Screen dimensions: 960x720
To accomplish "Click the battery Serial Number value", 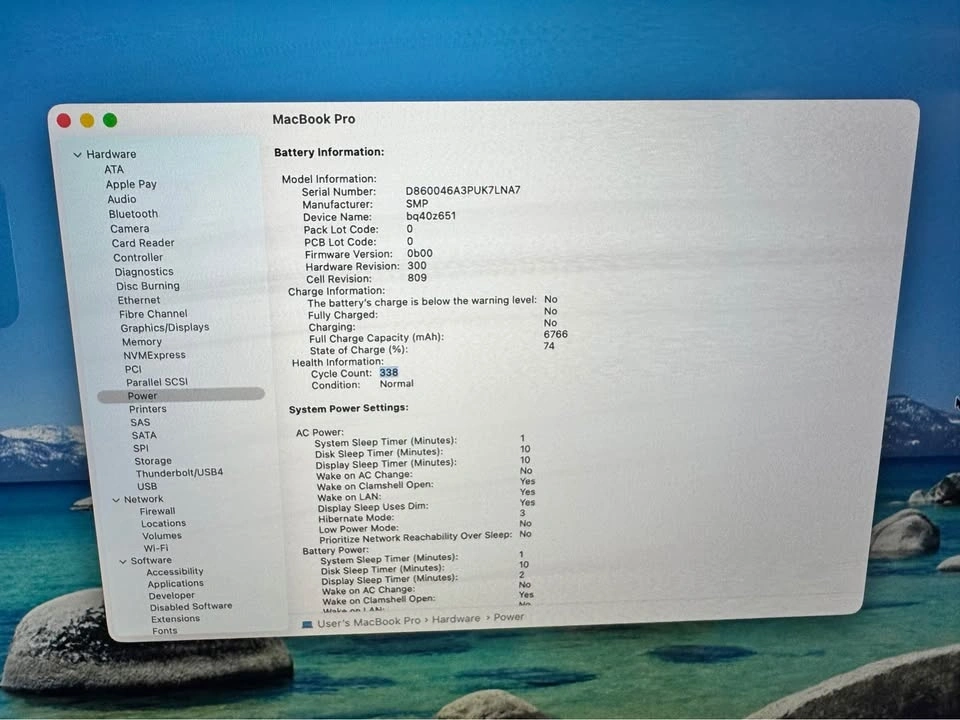I will (x=462, y=191).
